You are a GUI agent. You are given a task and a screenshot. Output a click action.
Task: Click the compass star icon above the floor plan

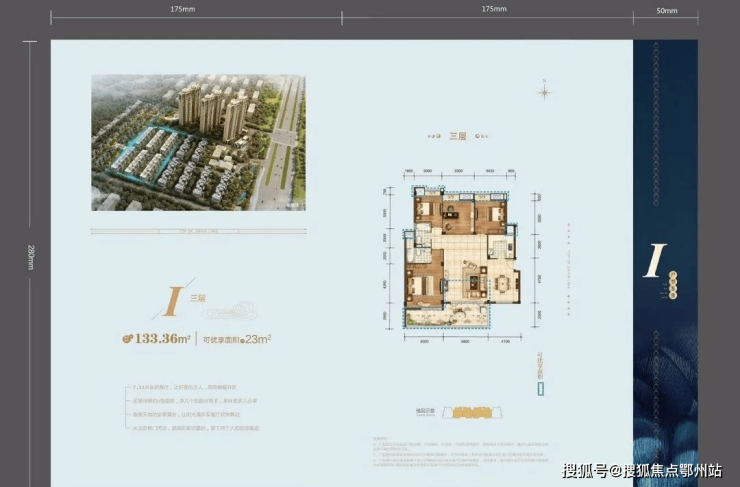(545, 92)
